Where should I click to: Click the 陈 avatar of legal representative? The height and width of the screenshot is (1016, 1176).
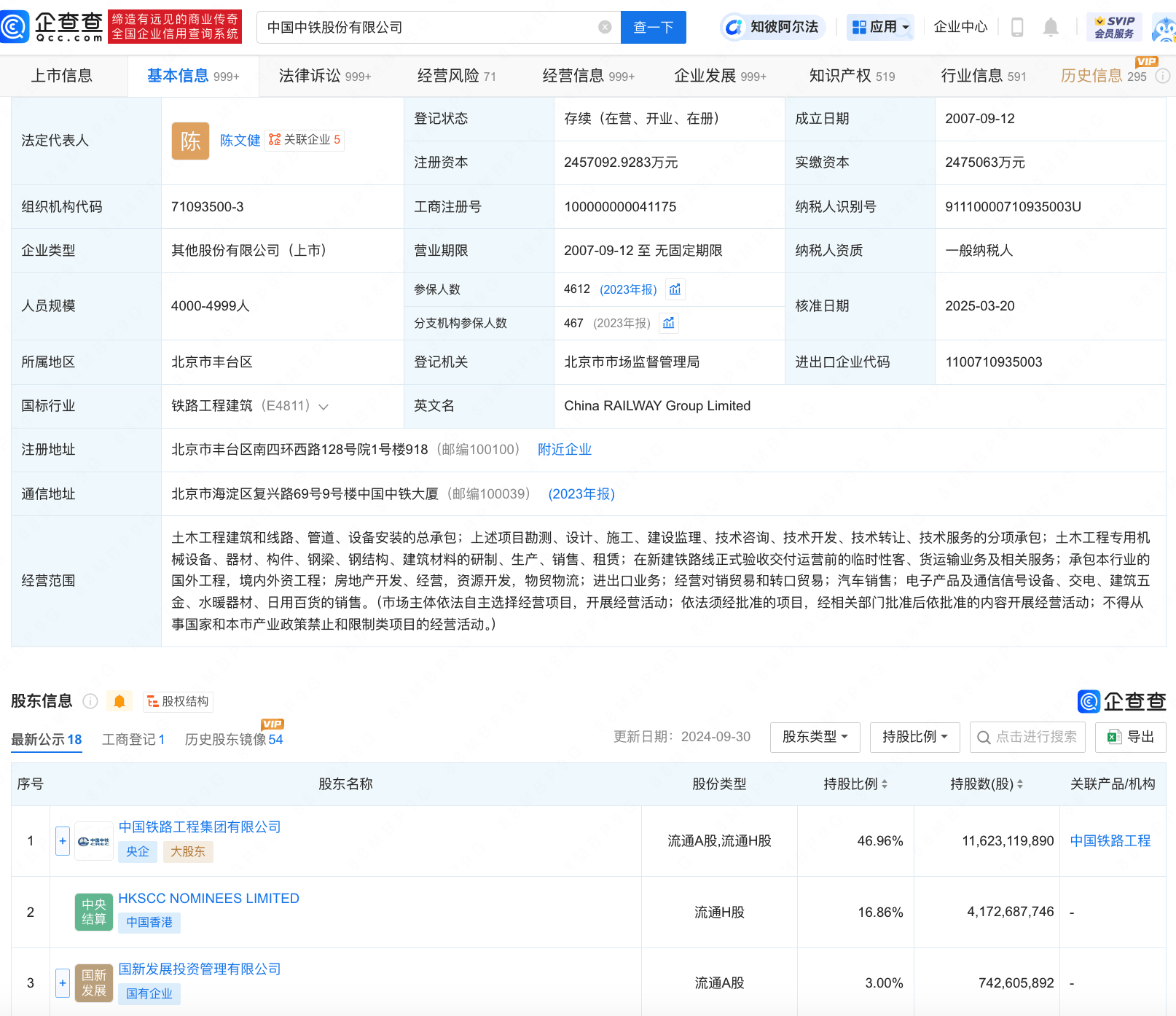coord(190,141)
